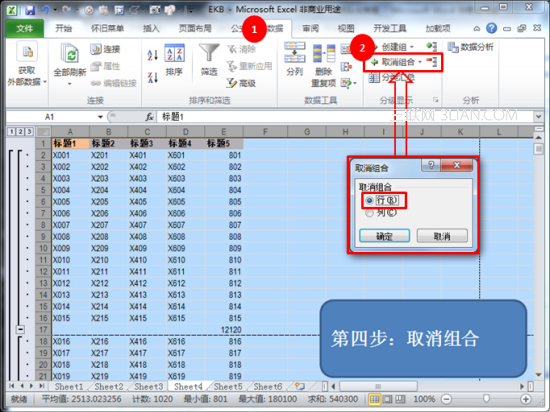Image resolution: width=550 pixels, height=412 pixels.
Task: Collapse the outline group with minus button
Action: (x=20, y=330)
